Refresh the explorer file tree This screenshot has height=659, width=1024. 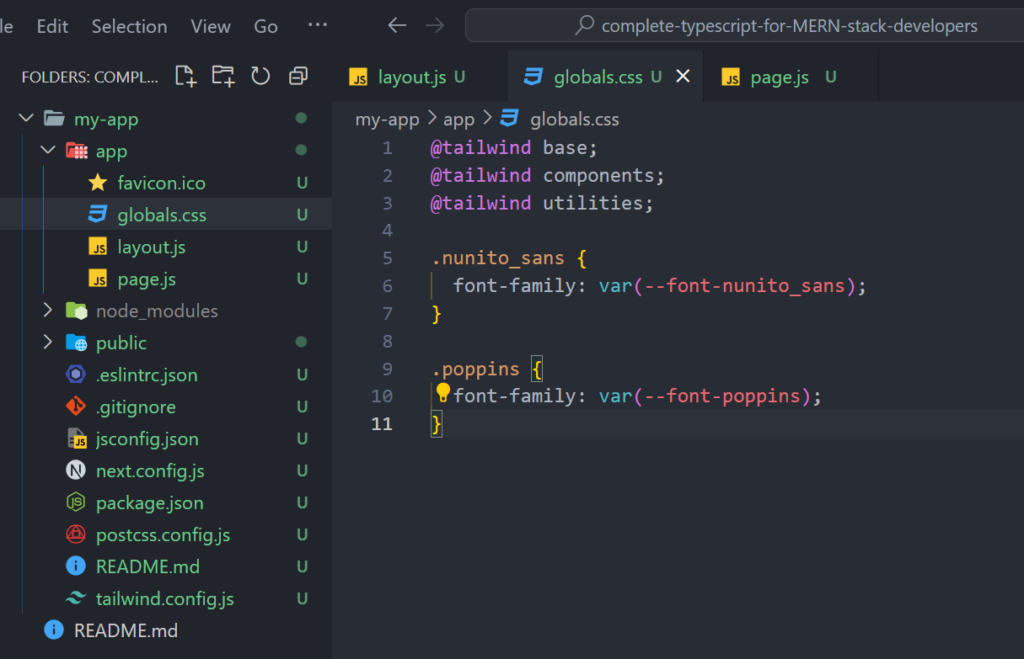(x=260, y=77)
